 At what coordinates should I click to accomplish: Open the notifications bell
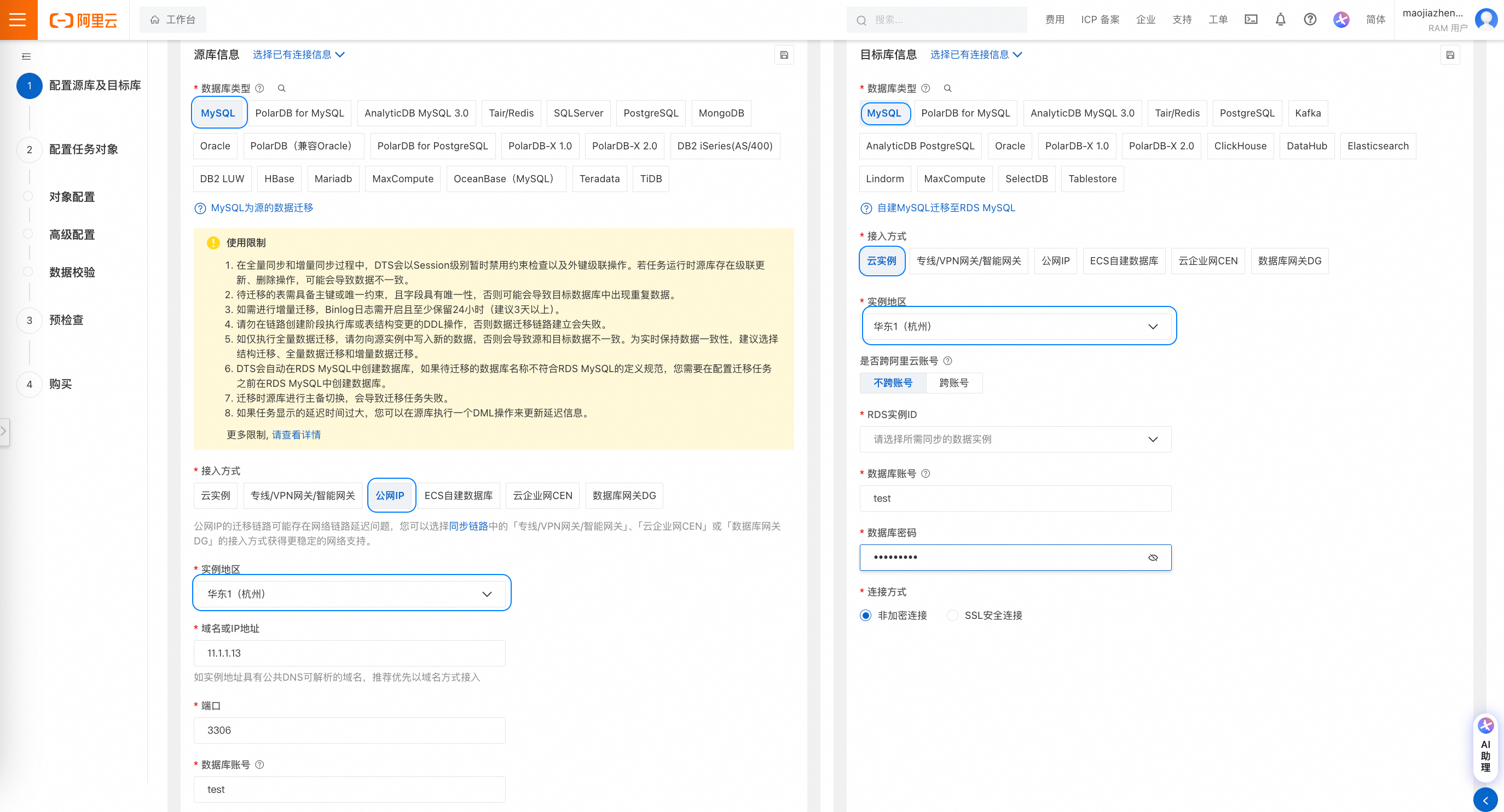coord(1280,19)
